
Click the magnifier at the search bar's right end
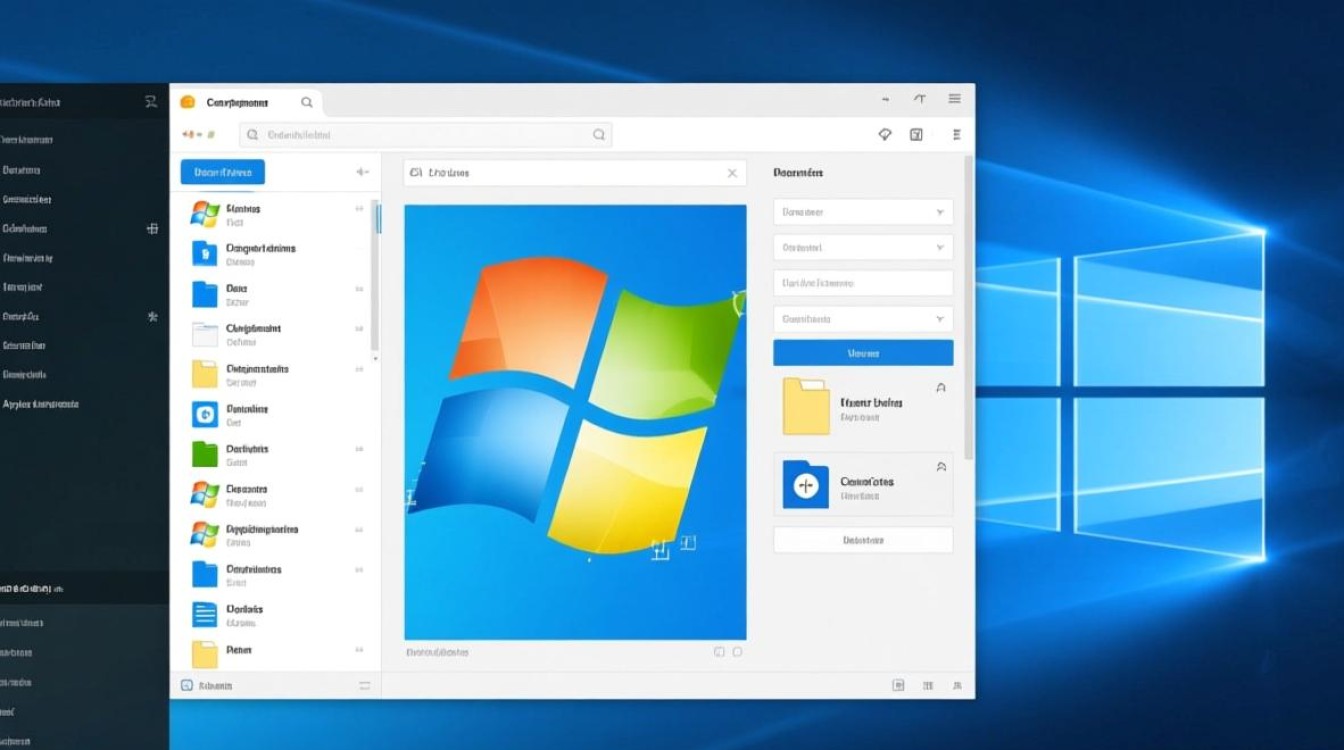[x=599, y=134]
